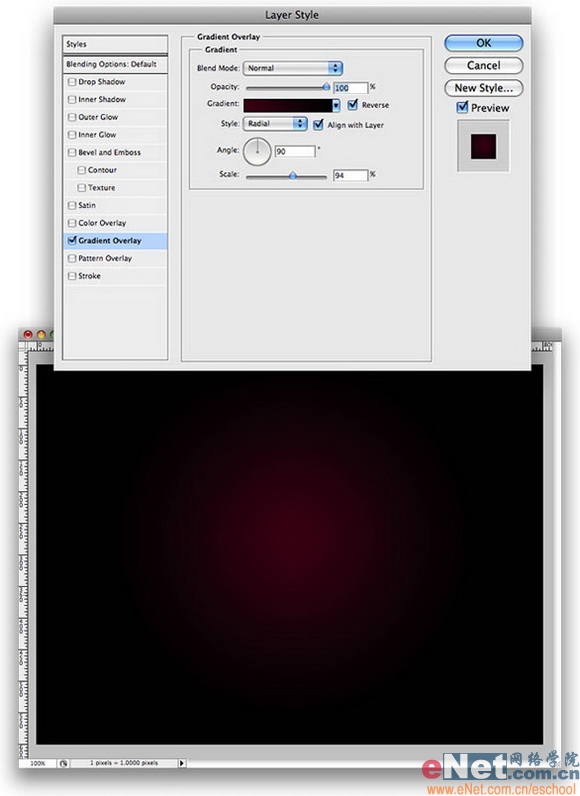Close the document window with red button
The image size is (580, 796).
point(28,335)
